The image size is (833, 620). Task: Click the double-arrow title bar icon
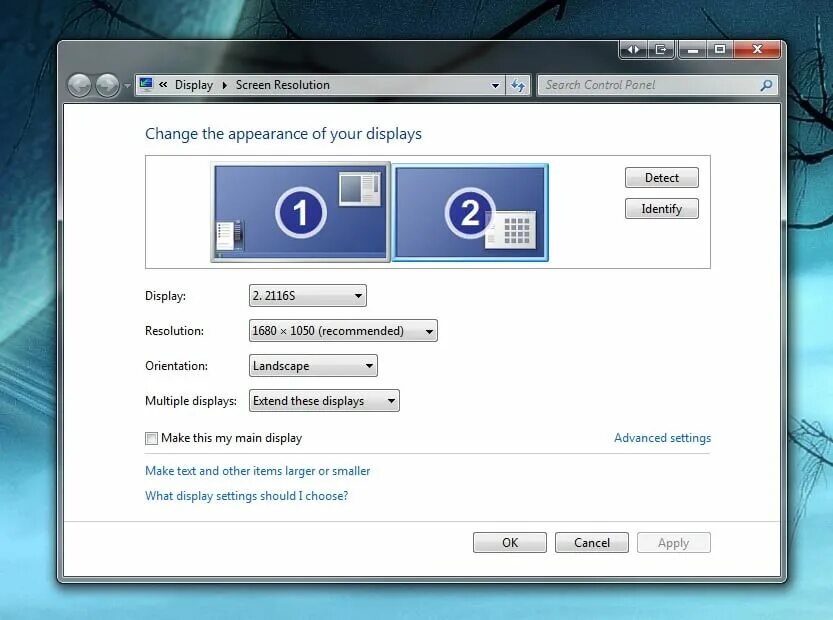click(x=633, y=49)
